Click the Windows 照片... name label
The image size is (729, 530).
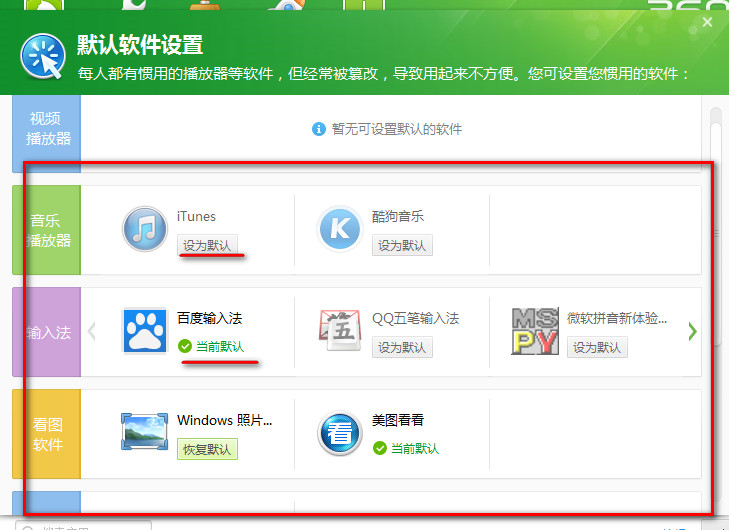point(225,420)
